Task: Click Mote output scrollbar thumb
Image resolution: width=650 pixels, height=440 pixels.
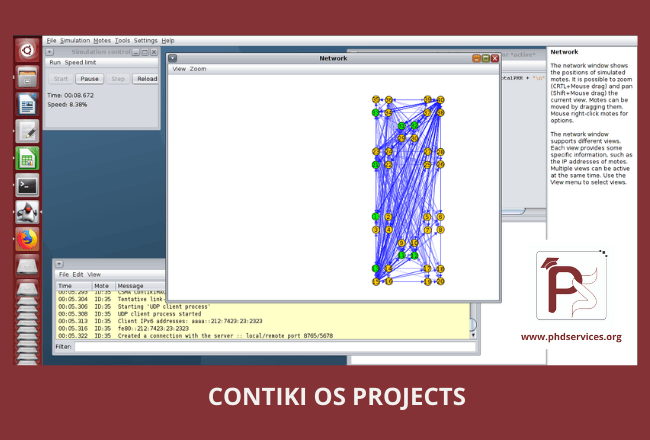Action: tap(473, 324)
